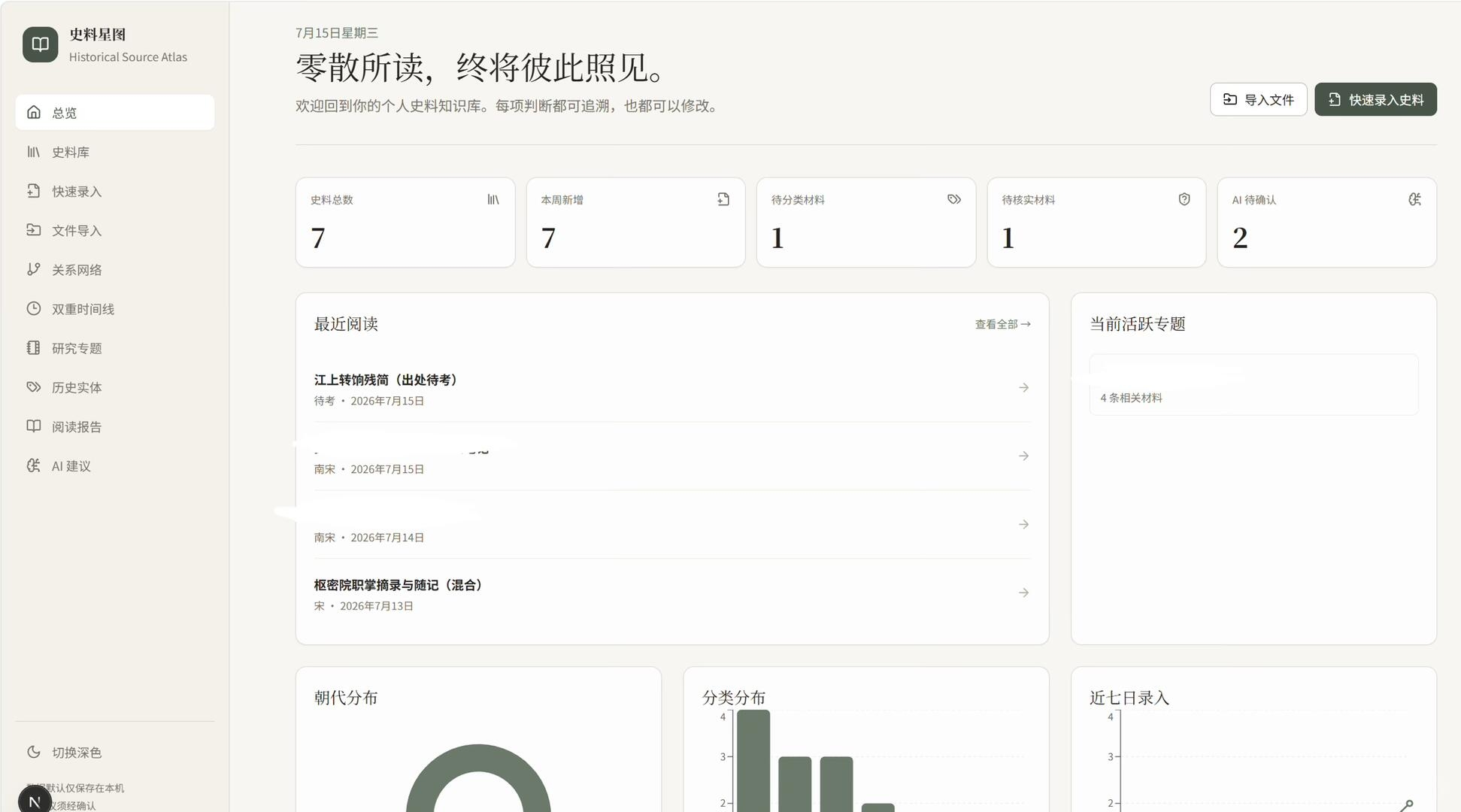Click the arrow on 枢密院职掌摘录与随记 row
The image size is (1461, 812).
(1023, 592)
